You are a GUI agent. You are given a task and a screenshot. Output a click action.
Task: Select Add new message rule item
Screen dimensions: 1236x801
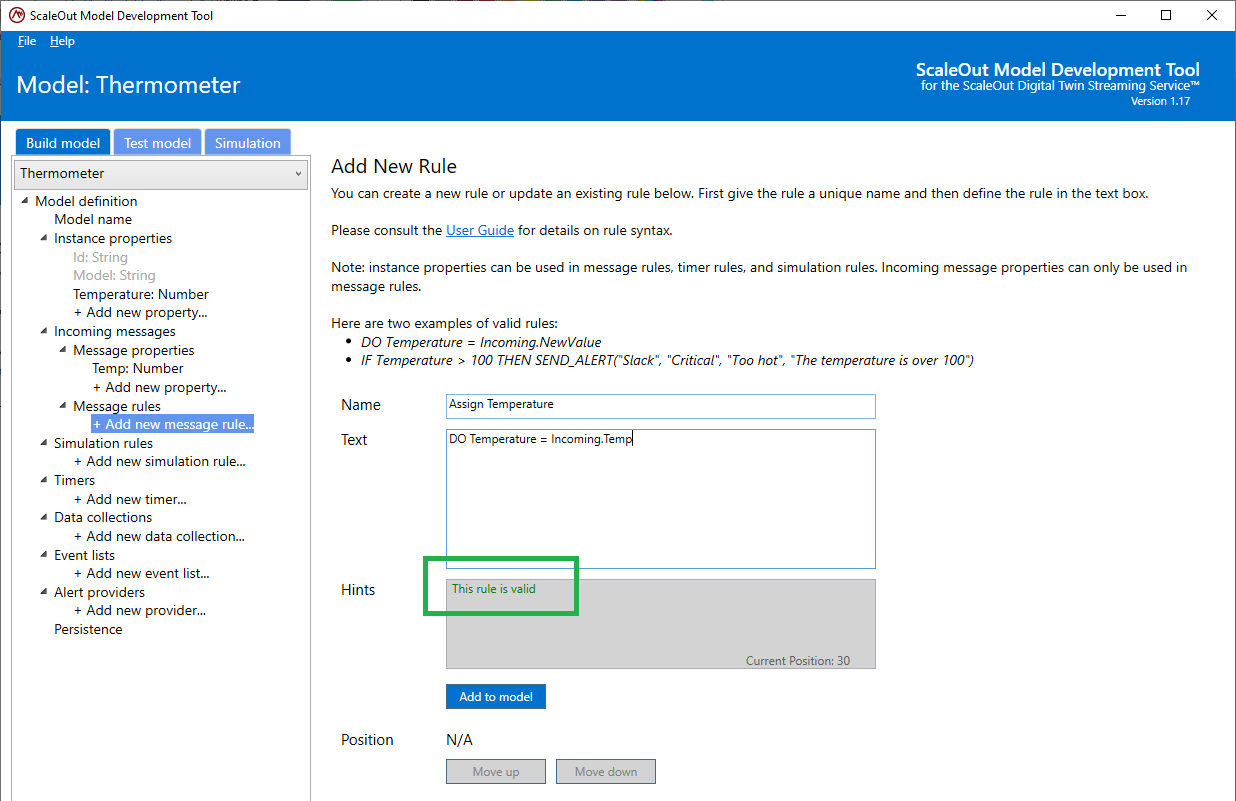point(173,424)
